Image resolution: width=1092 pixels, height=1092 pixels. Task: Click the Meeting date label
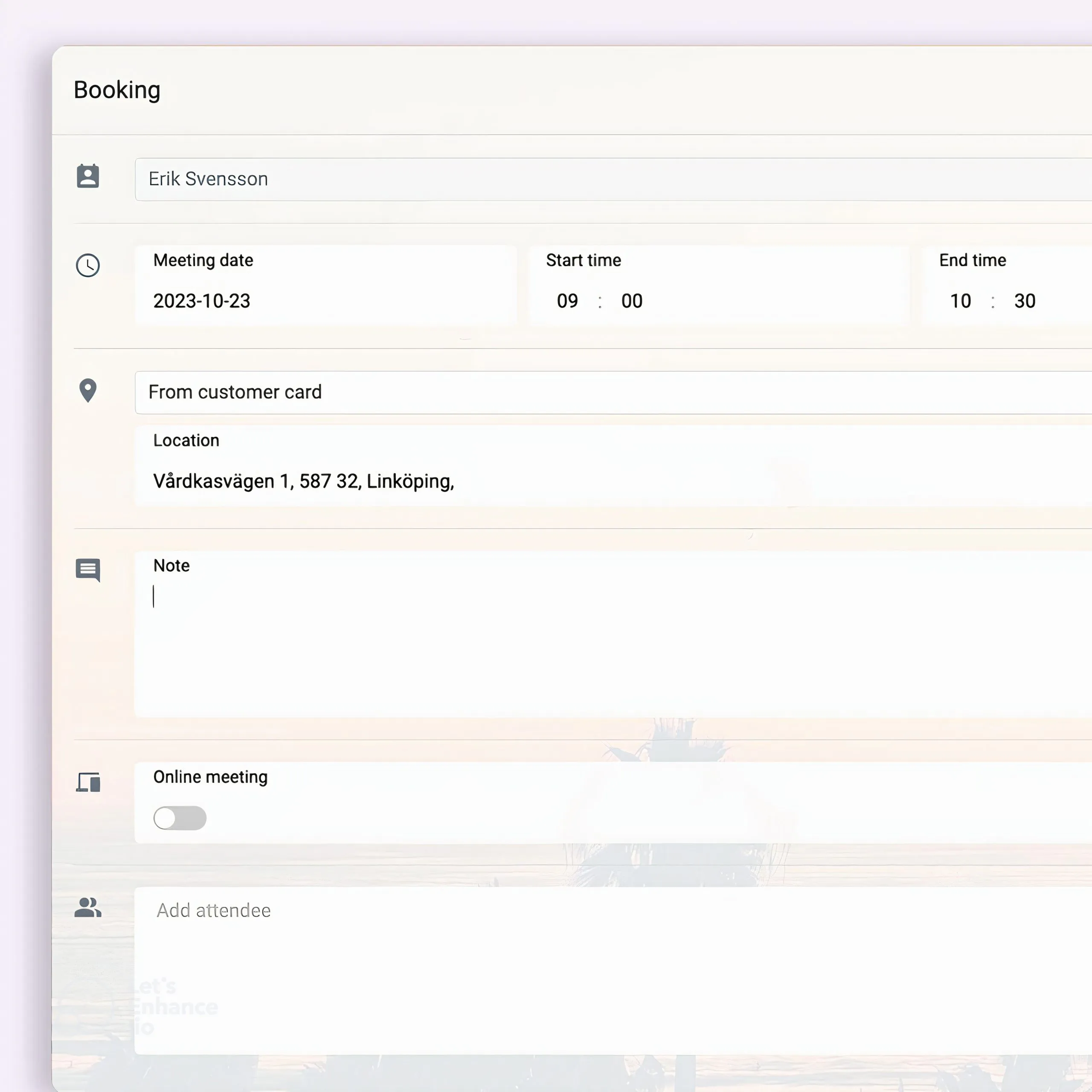click(203, 260)
